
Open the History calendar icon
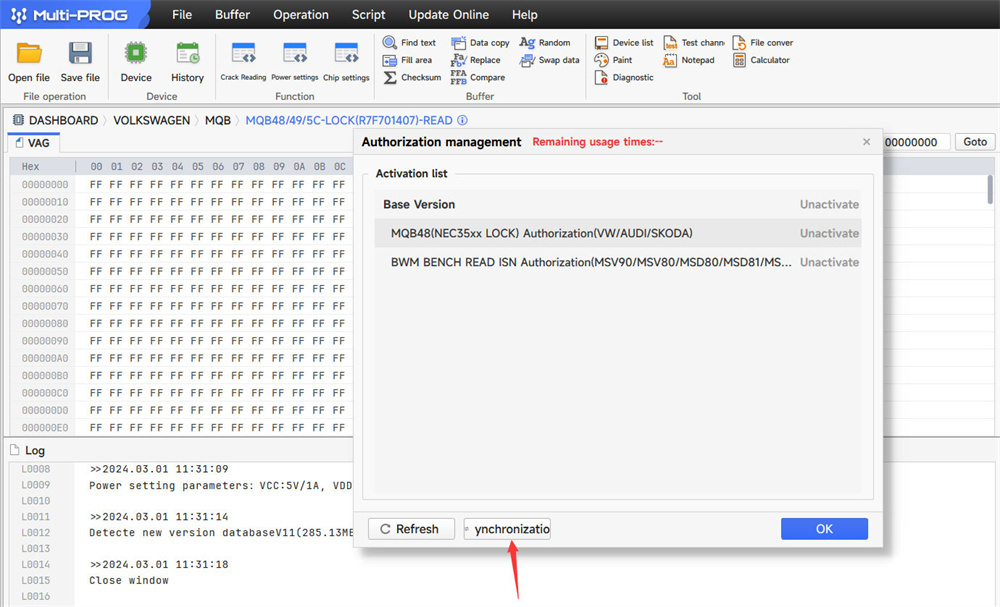[188, 54]
